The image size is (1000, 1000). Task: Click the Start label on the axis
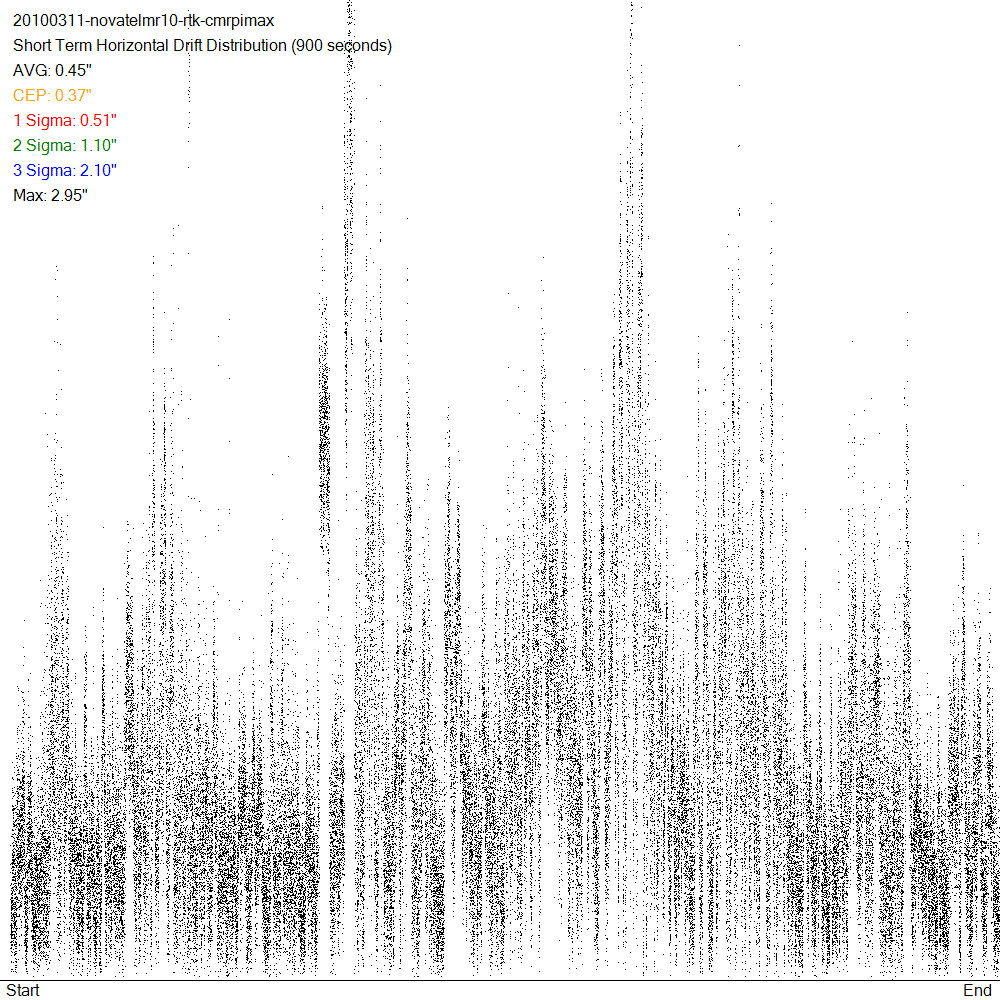[x=23, y=990]
